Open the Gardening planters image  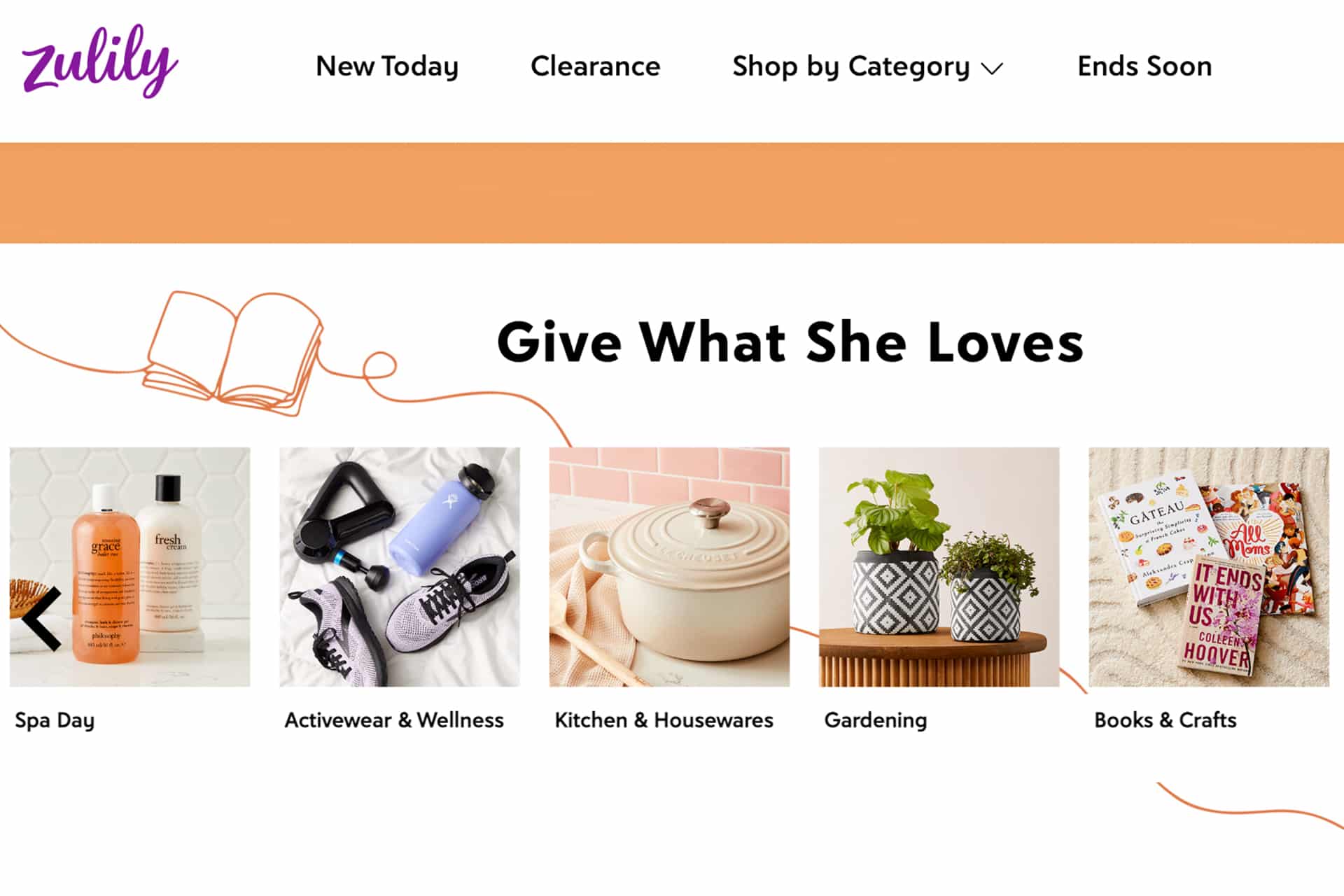[939, 567]
